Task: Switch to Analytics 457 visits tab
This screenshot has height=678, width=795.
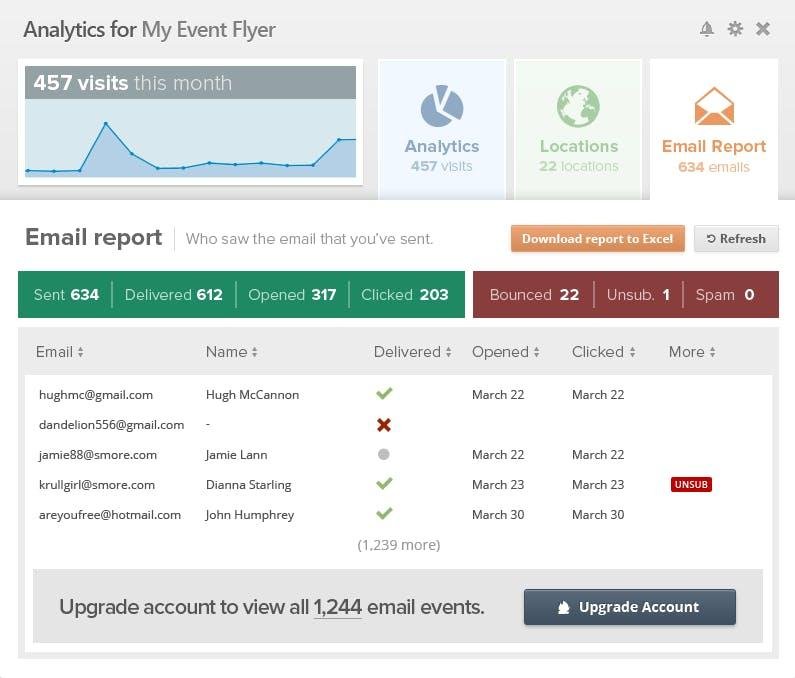Action: click(x=442, y=129)
